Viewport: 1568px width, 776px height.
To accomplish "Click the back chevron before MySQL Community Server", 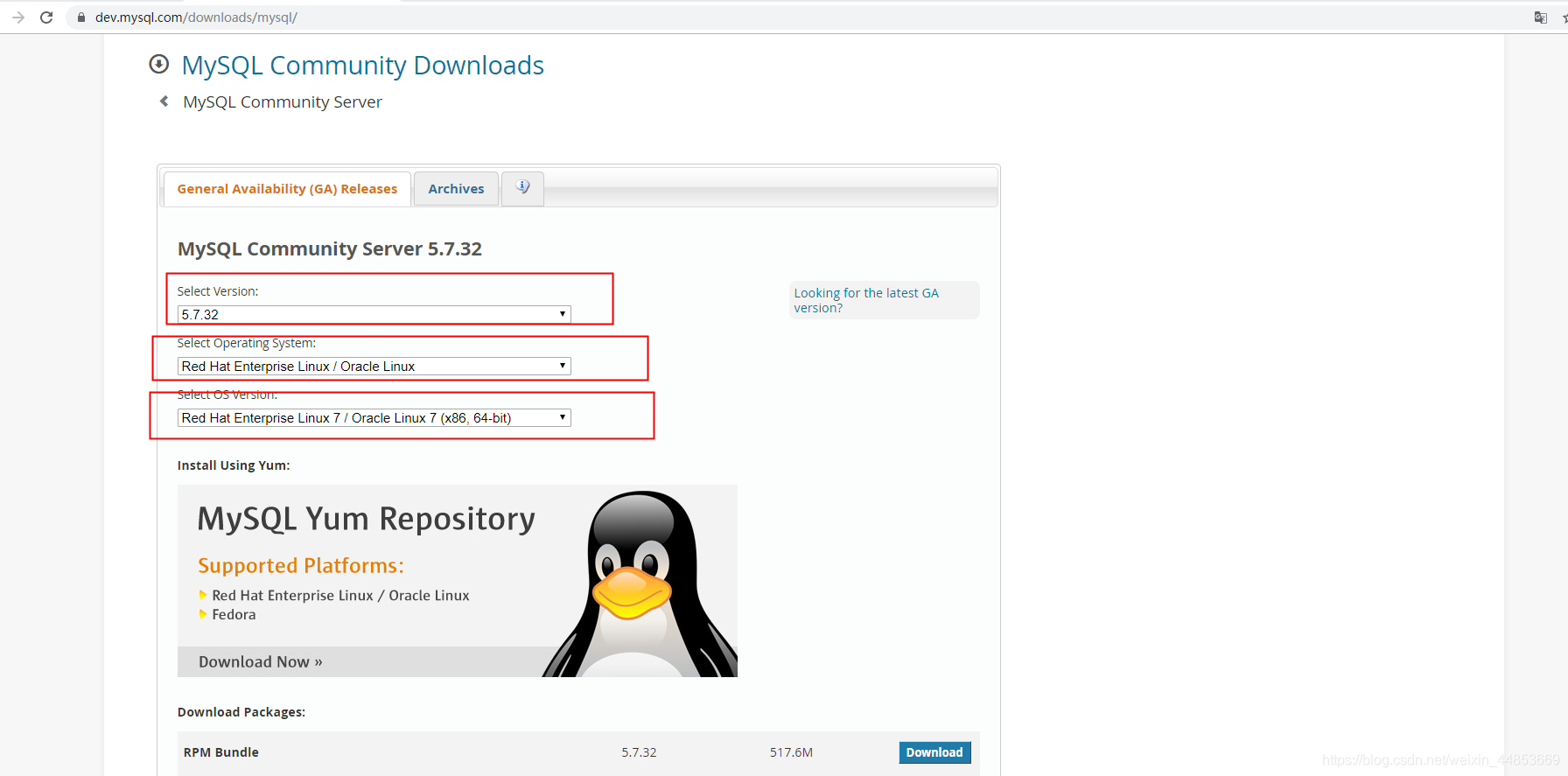I will pos(164,101).
